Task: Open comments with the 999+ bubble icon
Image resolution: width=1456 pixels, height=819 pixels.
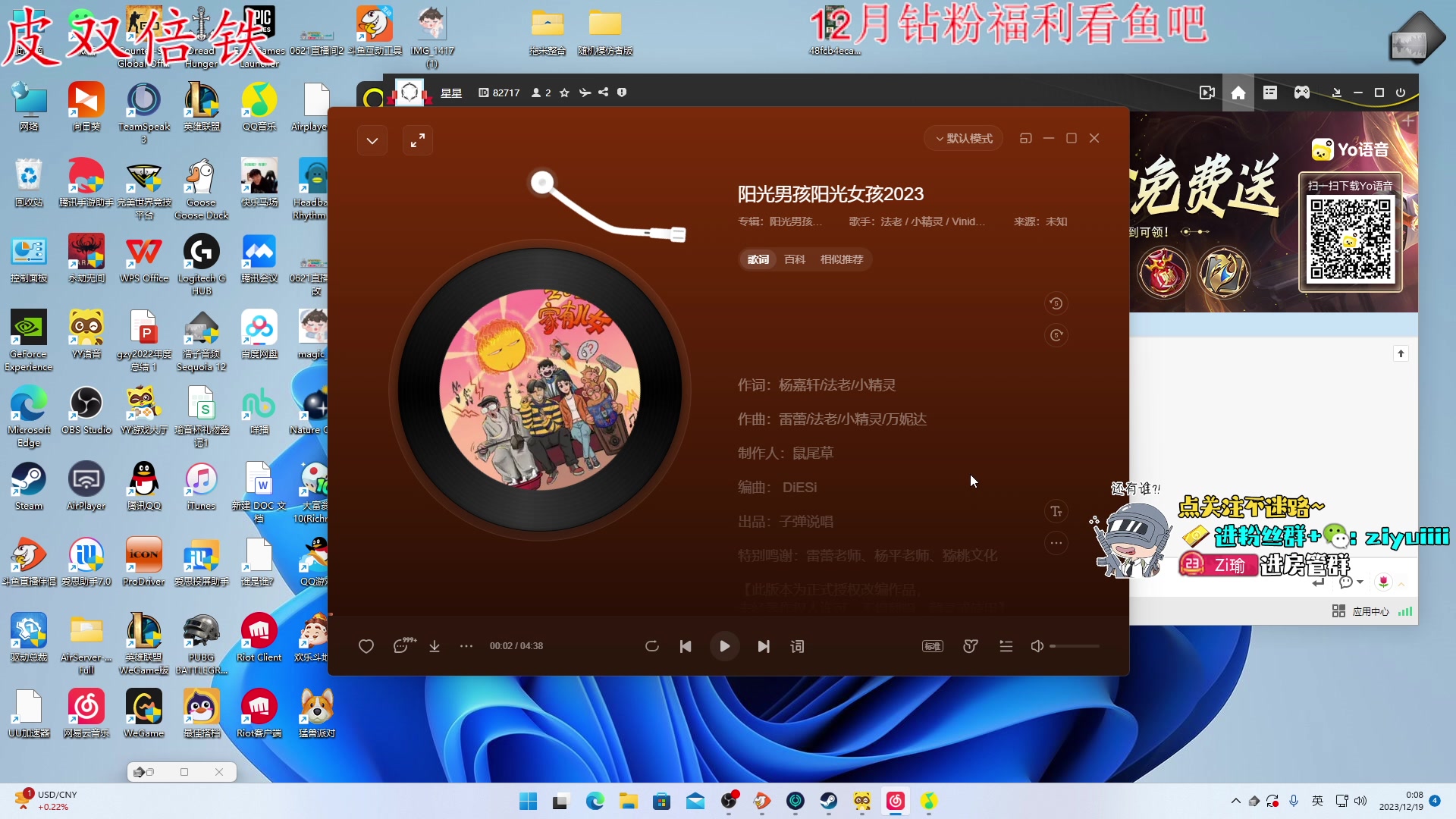Action: [404, 645]
